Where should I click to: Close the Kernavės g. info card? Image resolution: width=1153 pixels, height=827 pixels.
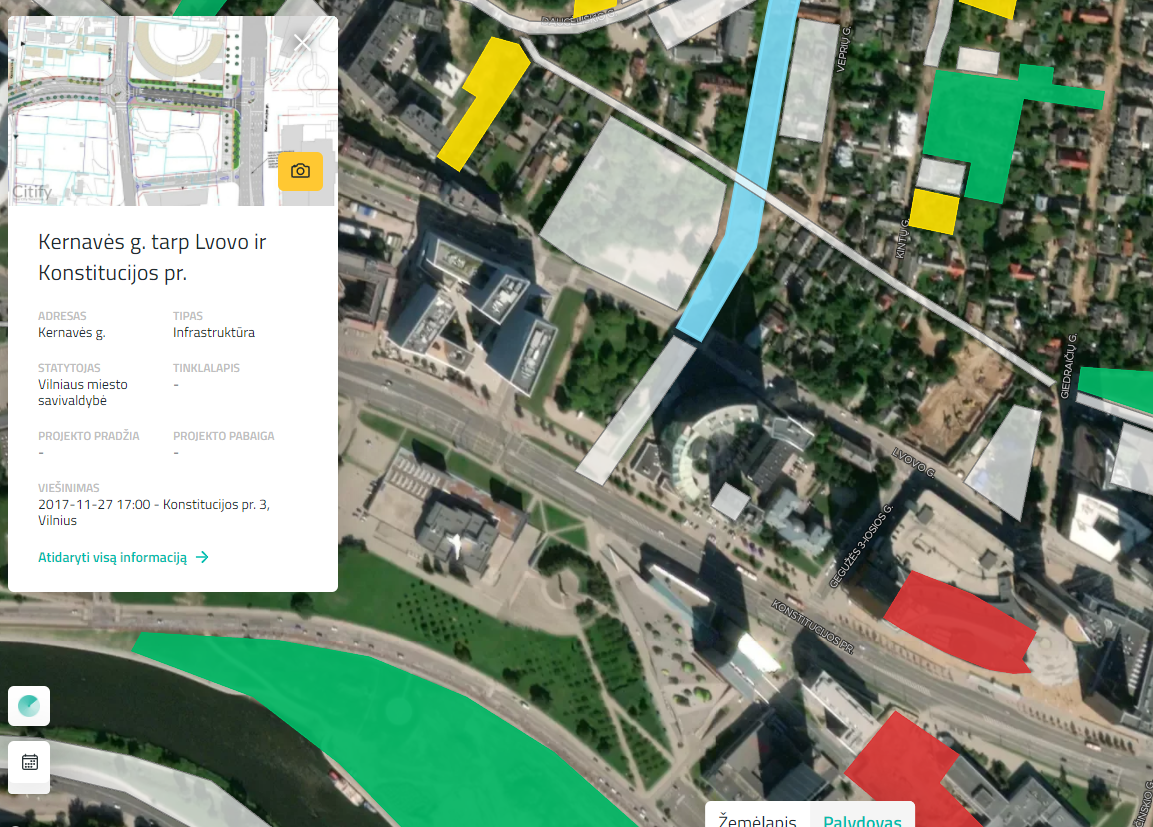pyautogui.click(x=303, y=43)
